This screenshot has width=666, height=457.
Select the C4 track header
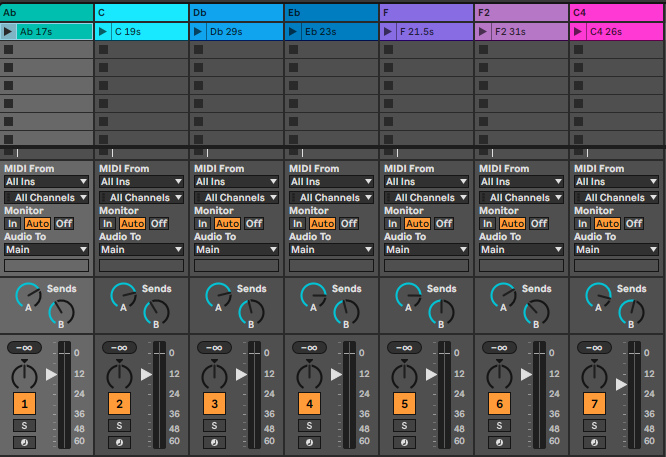(618, 13)
